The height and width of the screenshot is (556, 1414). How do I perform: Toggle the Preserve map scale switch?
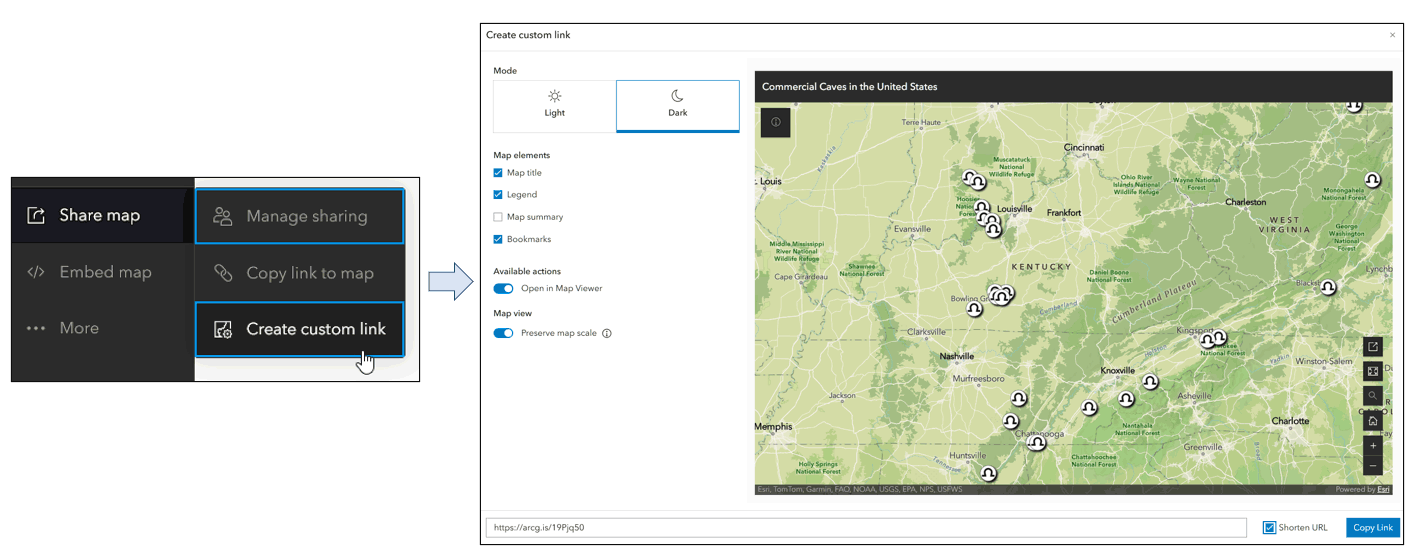(504, 333)
